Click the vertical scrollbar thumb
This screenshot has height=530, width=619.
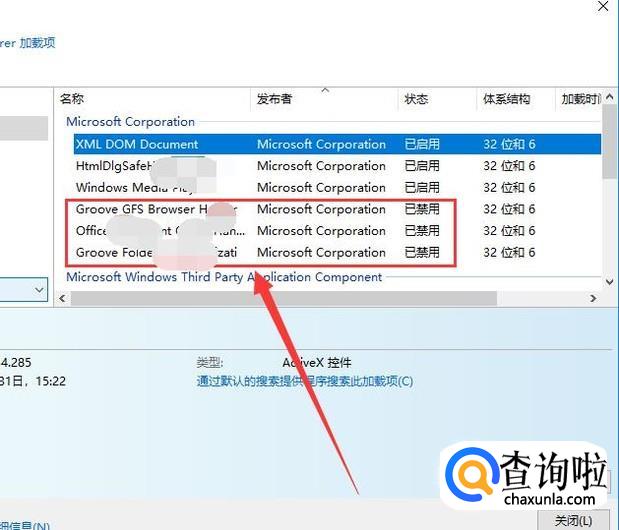tap(609, 142)
